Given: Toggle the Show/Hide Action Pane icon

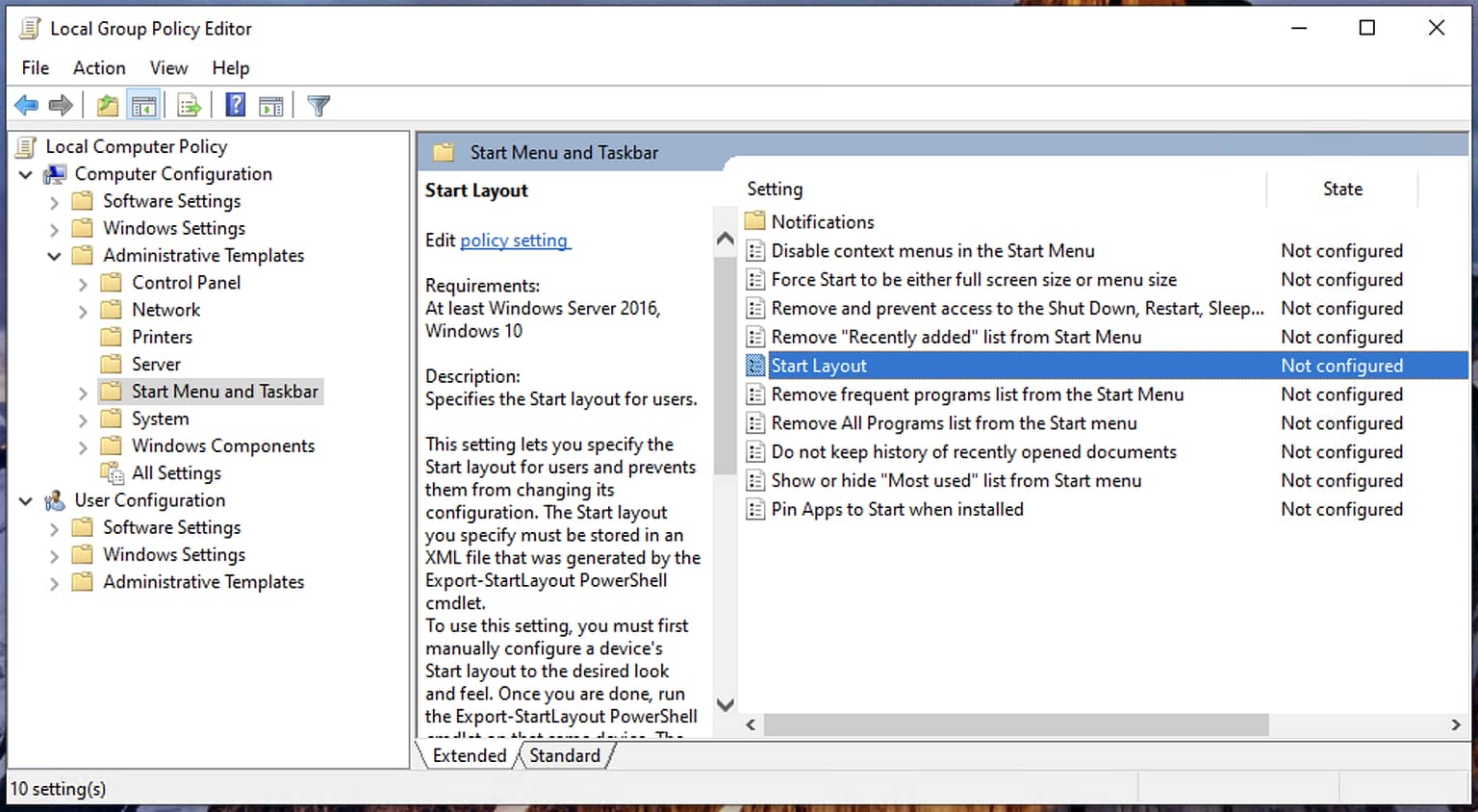Looking at the screenshot, I should (271, 104).
